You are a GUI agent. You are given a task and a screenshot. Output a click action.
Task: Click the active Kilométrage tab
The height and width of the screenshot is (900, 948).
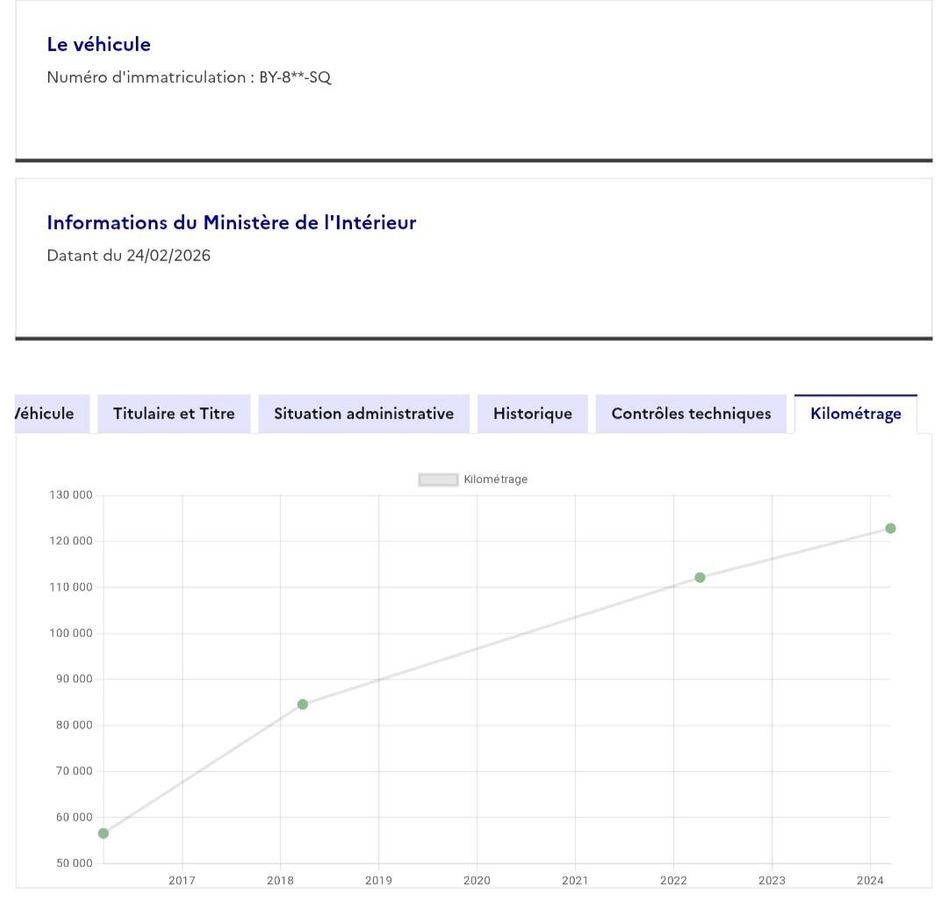click(x=855, y=414)
